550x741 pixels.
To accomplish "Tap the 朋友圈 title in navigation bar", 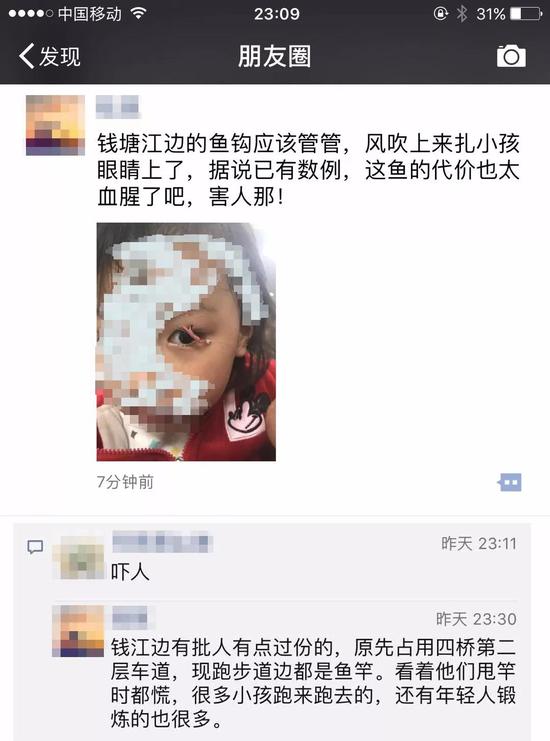I will click(x=275, y=56).
